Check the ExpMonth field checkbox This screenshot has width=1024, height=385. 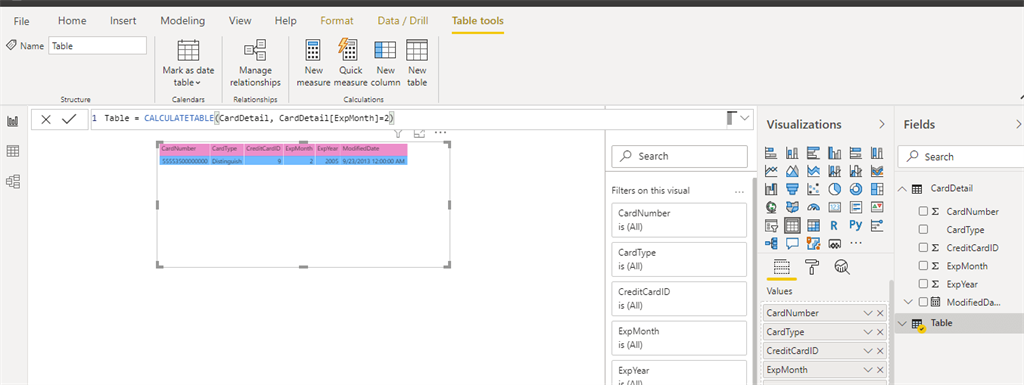coord(923,266)
